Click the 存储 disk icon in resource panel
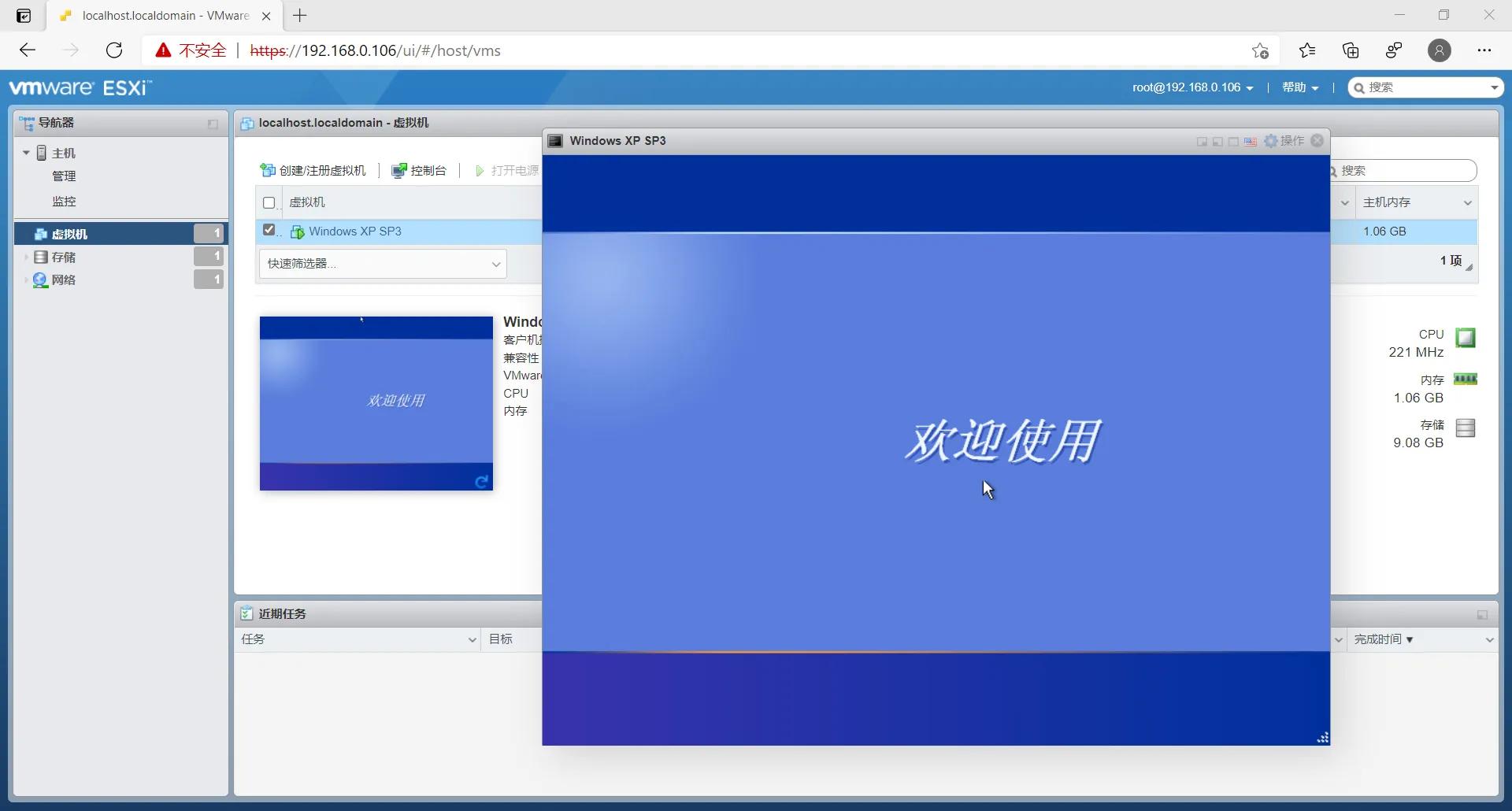Screen dimensions: 1512x811 click(x=1466, y=428)
